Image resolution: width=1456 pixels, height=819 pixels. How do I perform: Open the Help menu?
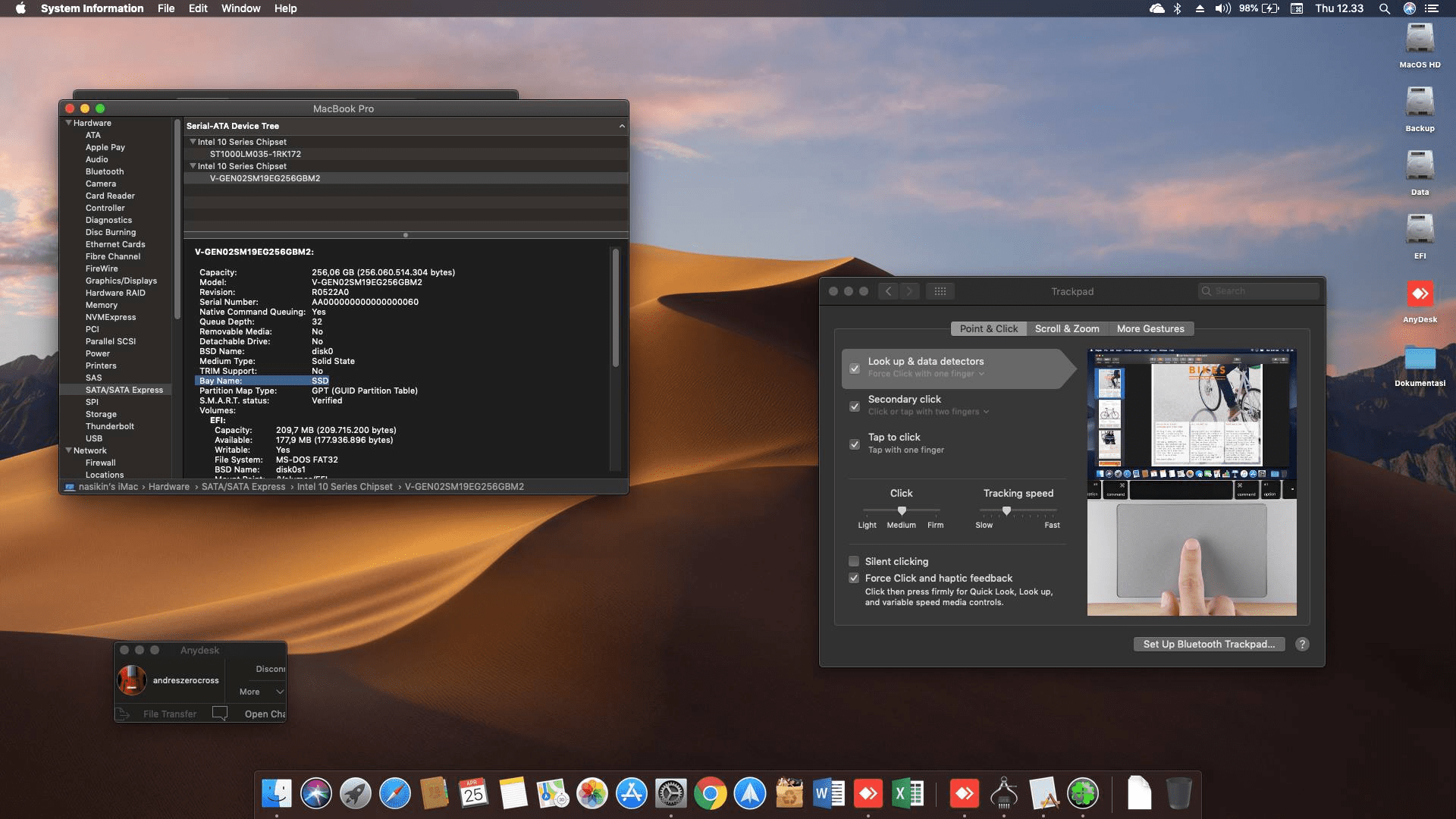[x=285, y=8]
